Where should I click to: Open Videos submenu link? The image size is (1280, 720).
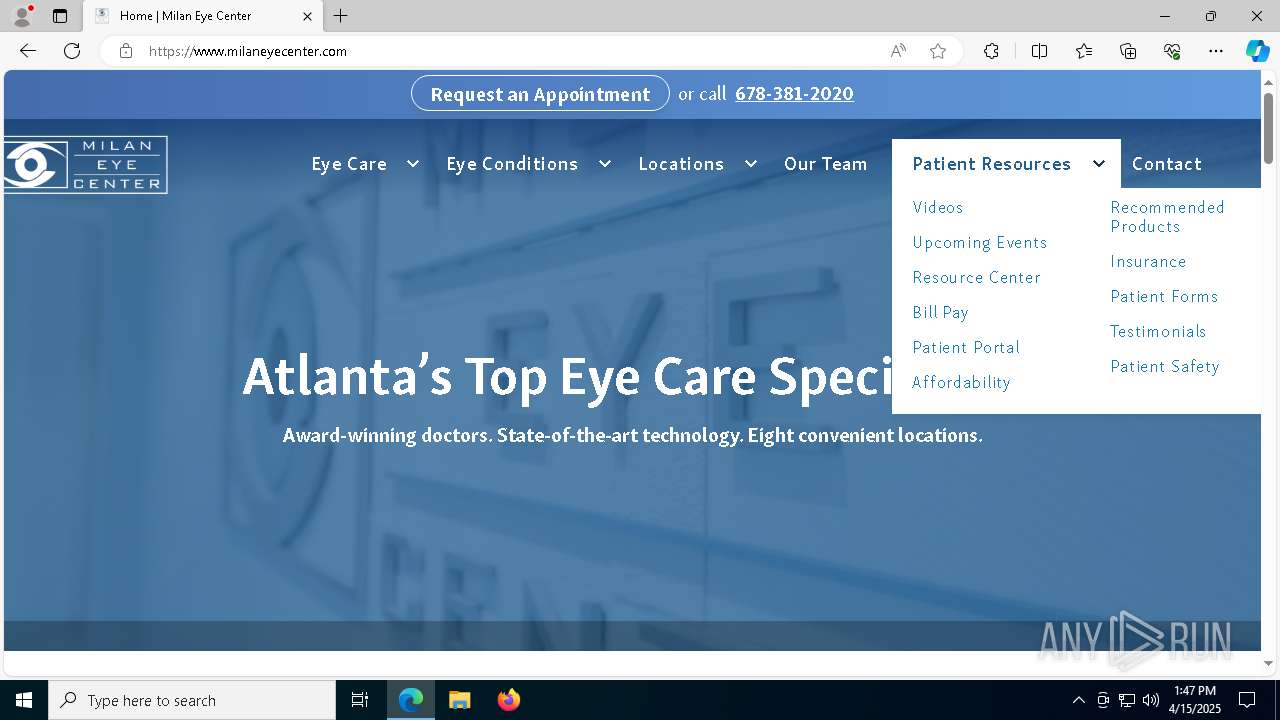pos(938,207)
